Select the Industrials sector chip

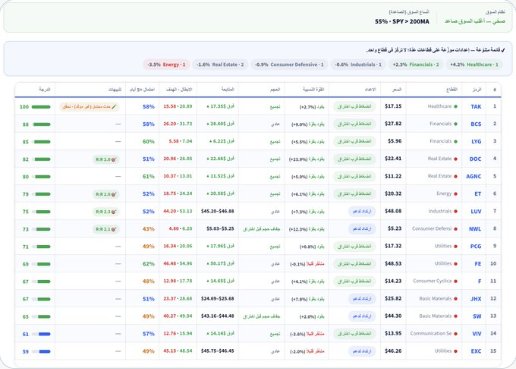[x=358, y=64]
